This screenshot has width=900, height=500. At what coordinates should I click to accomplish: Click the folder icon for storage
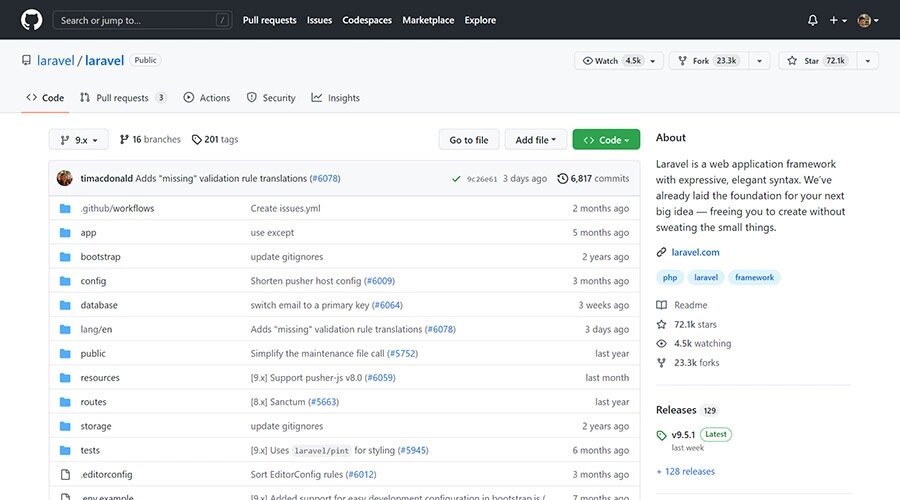65,426
